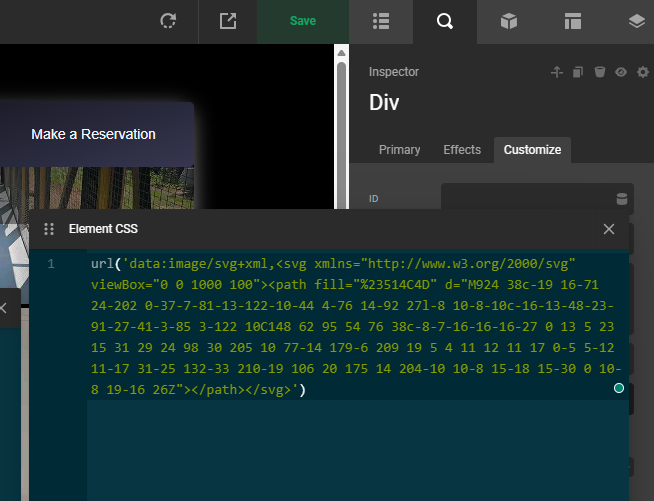
Task: Duplicate the Div element
Action: click(x=578, y=72)
